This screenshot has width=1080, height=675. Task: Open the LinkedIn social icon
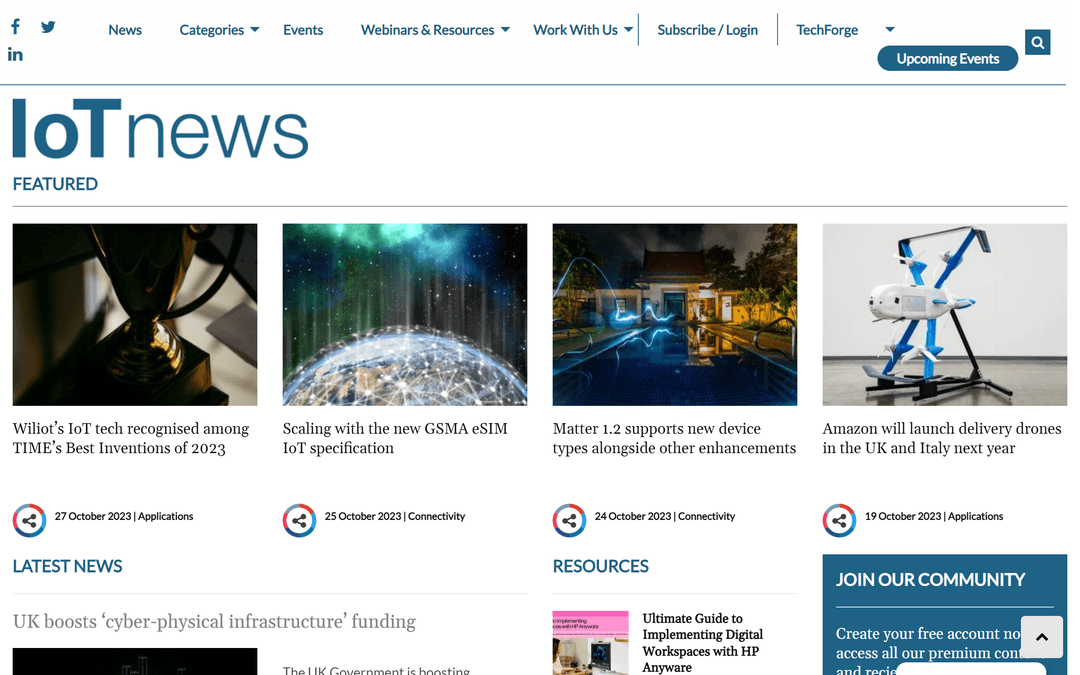15,54
